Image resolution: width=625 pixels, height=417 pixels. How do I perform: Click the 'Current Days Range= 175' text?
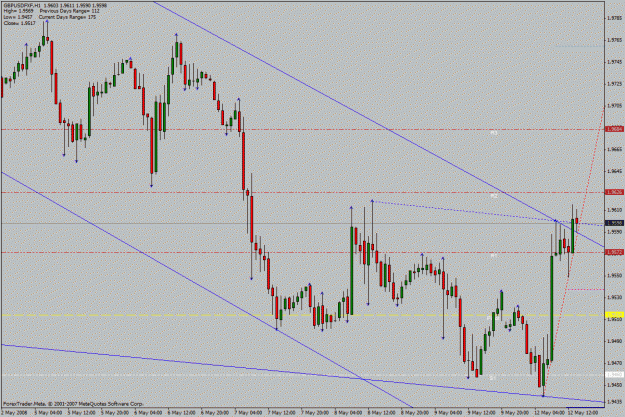[67, 17]
